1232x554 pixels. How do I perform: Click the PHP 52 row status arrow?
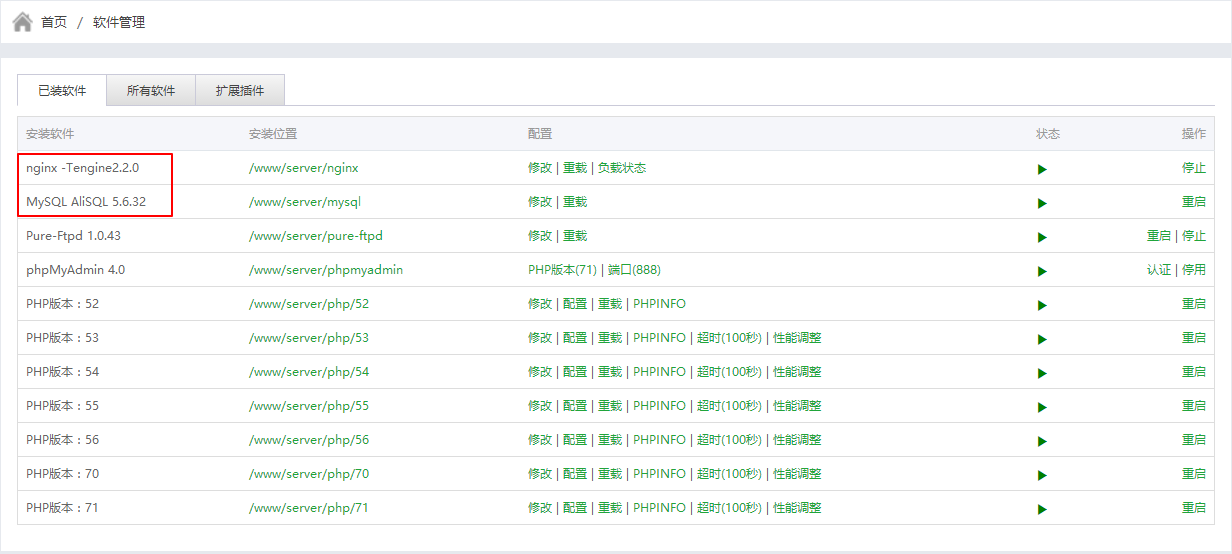[1042, 305]
